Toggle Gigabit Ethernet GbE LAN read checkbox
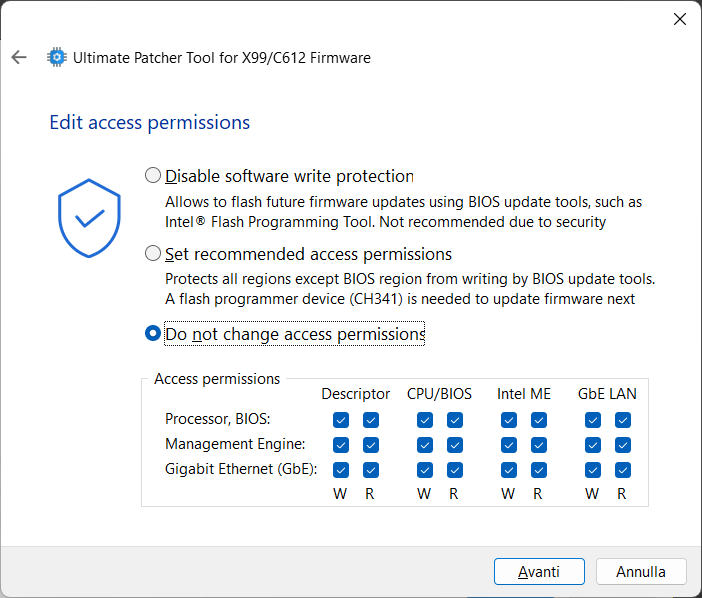Viewport: 702px width, 598px height. tap(623, 470)
